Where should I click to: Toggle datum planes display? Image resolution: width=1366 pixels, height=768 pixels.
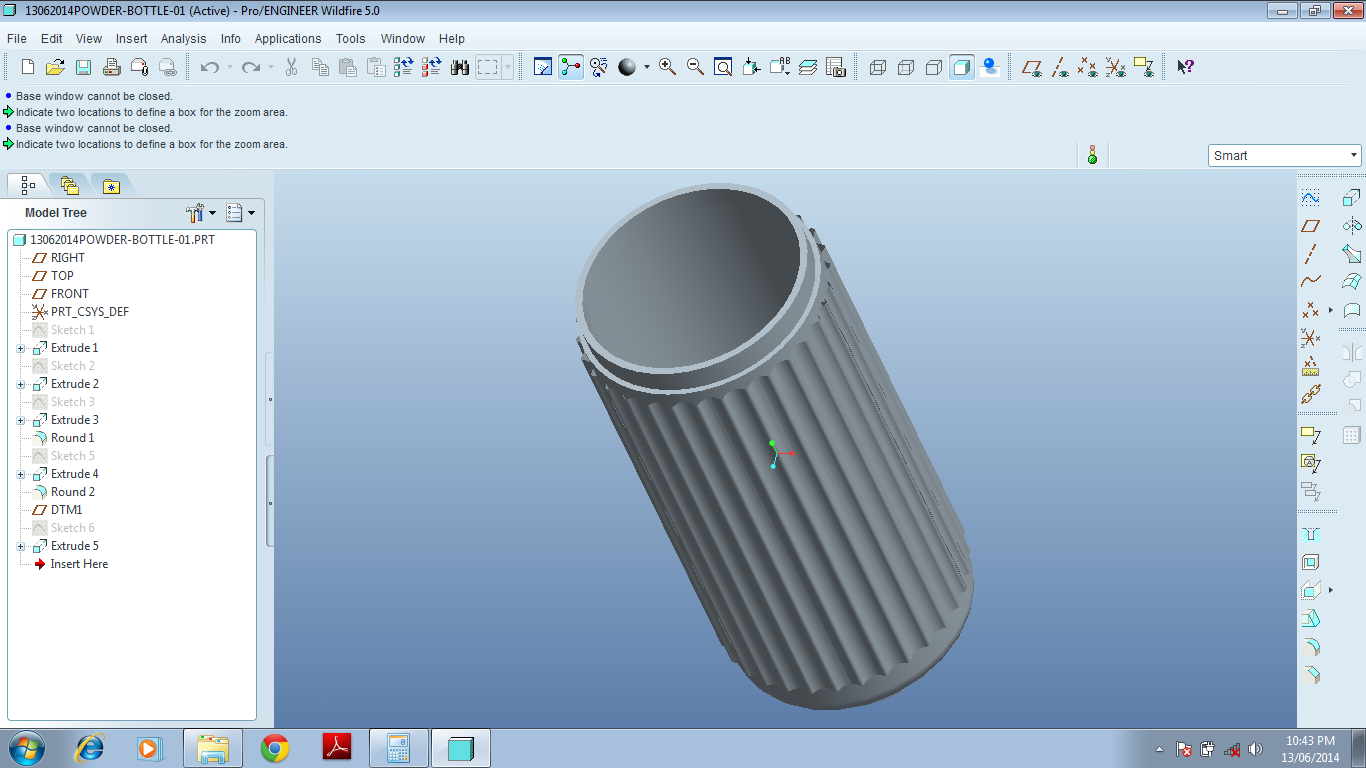[1031, 67]
